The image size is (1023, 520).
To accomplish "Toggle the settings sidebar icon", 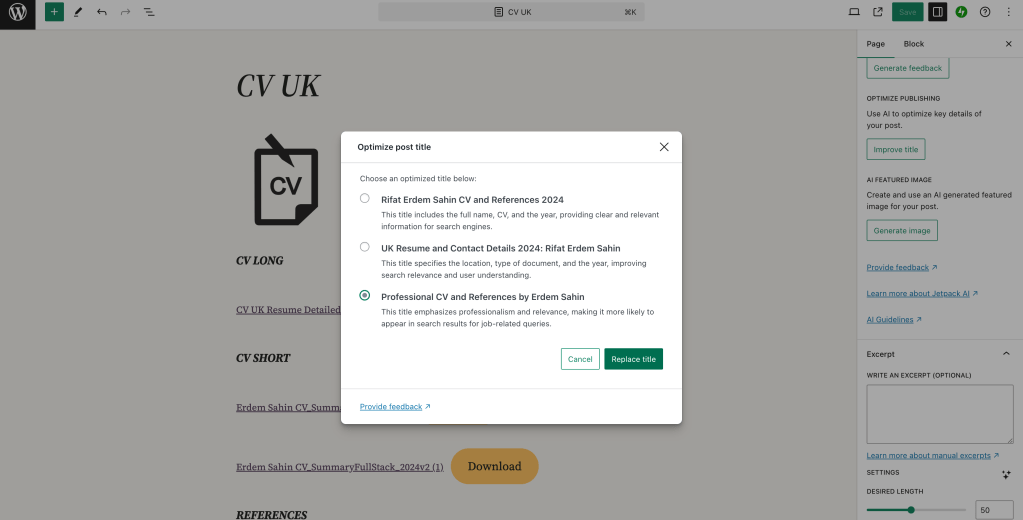I will tap(938, 12).
